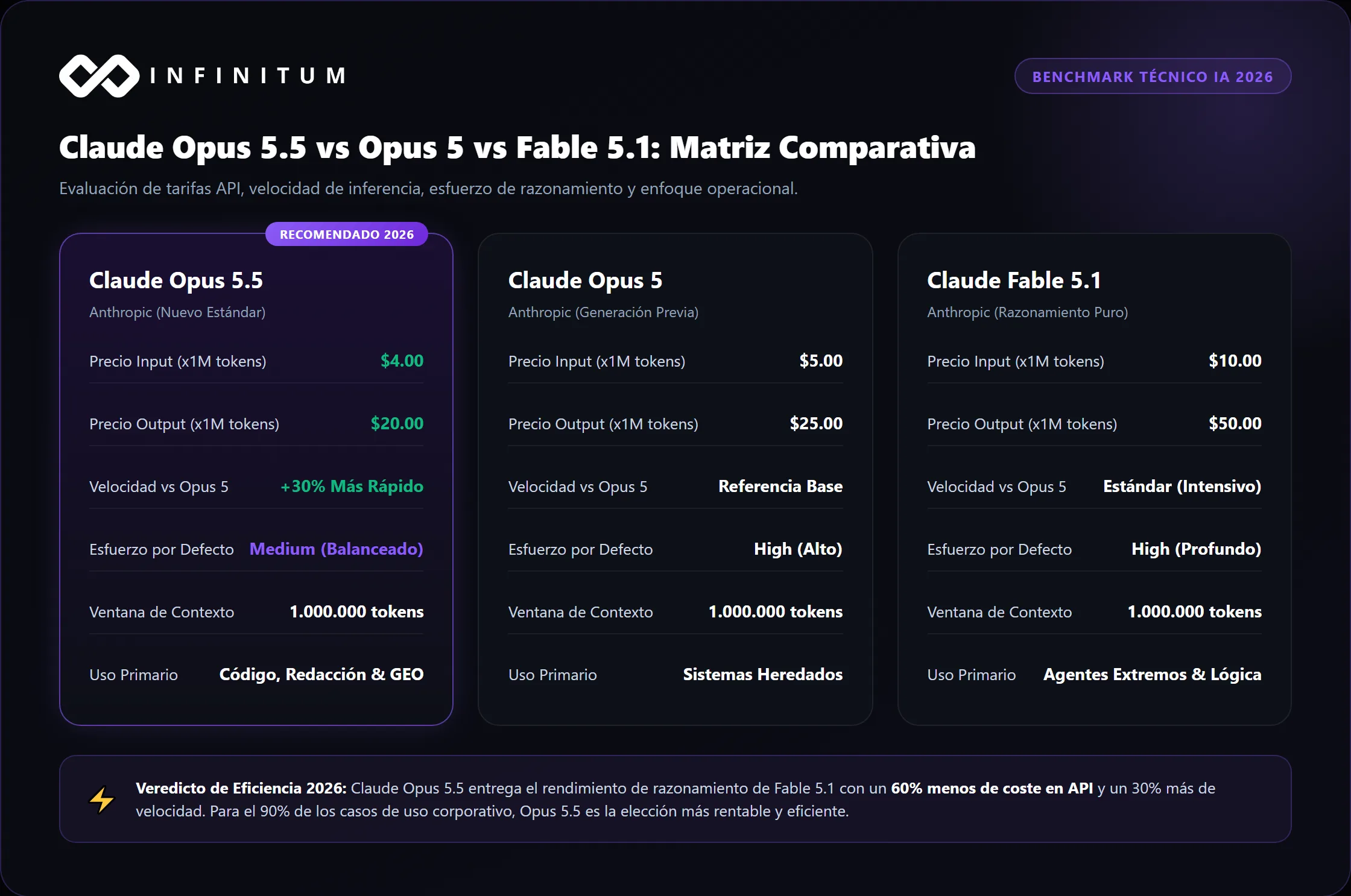Click the $5.00 input price value
The height and width of the screenshot is (896, 1351).
821,361
